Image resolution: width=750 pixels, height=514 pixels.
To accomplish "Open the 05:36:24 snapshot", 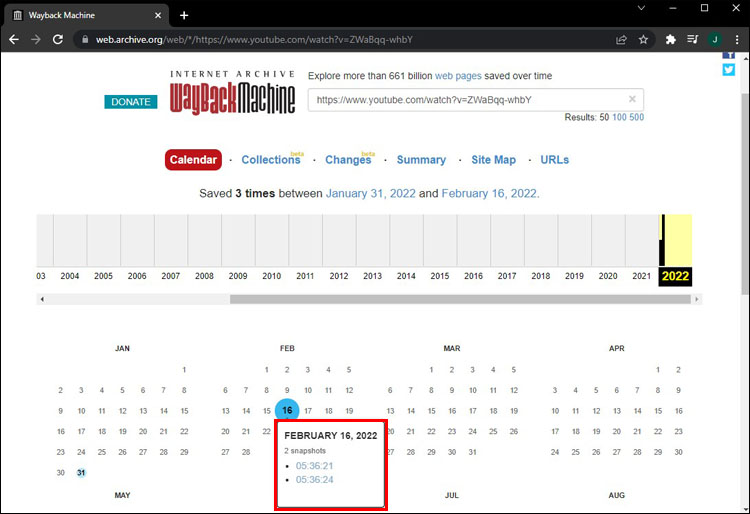I will 314,480.
